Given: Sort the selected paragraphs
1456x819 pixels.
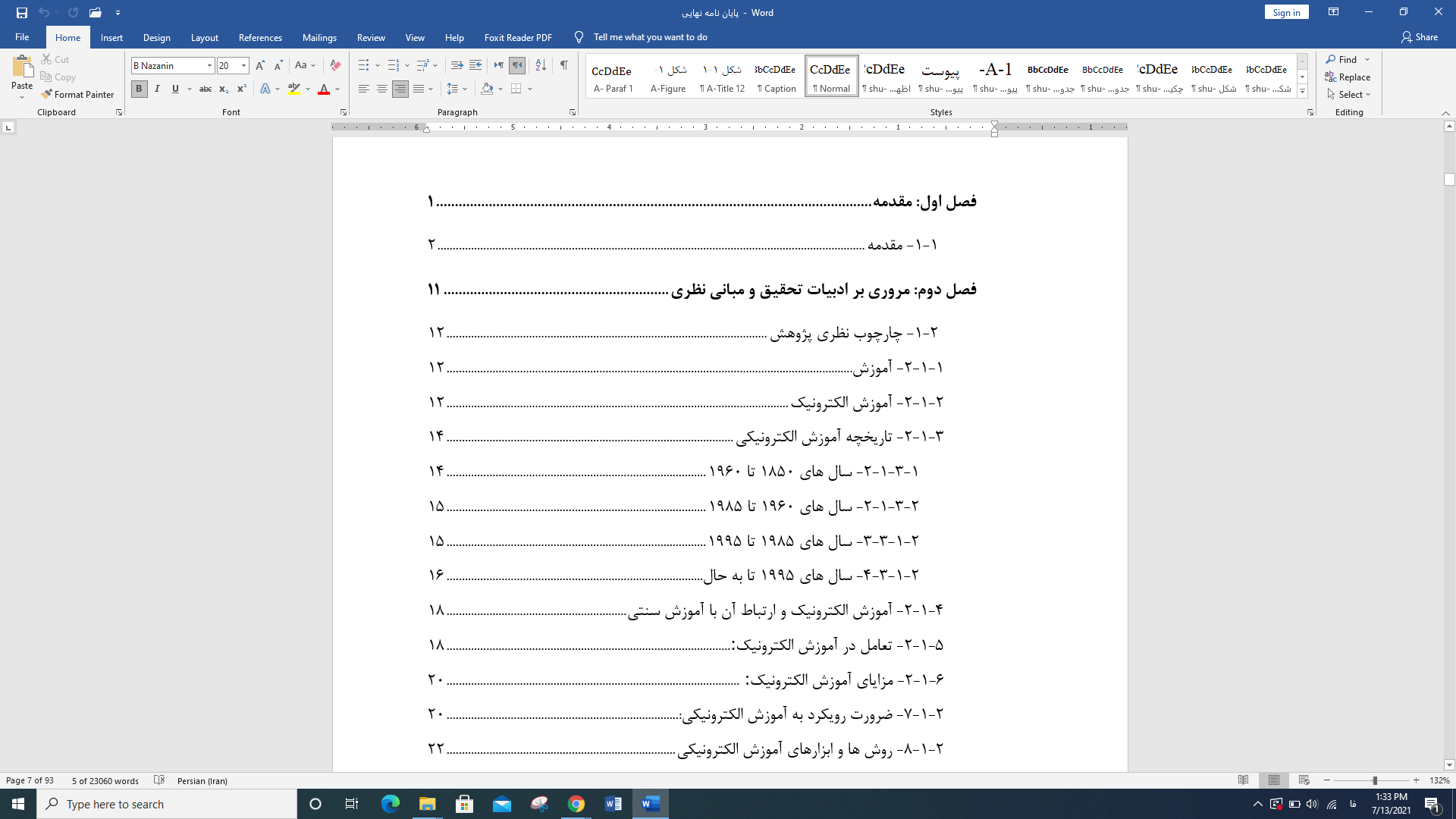Looking at the screenshot, I should tap(541, 65).
